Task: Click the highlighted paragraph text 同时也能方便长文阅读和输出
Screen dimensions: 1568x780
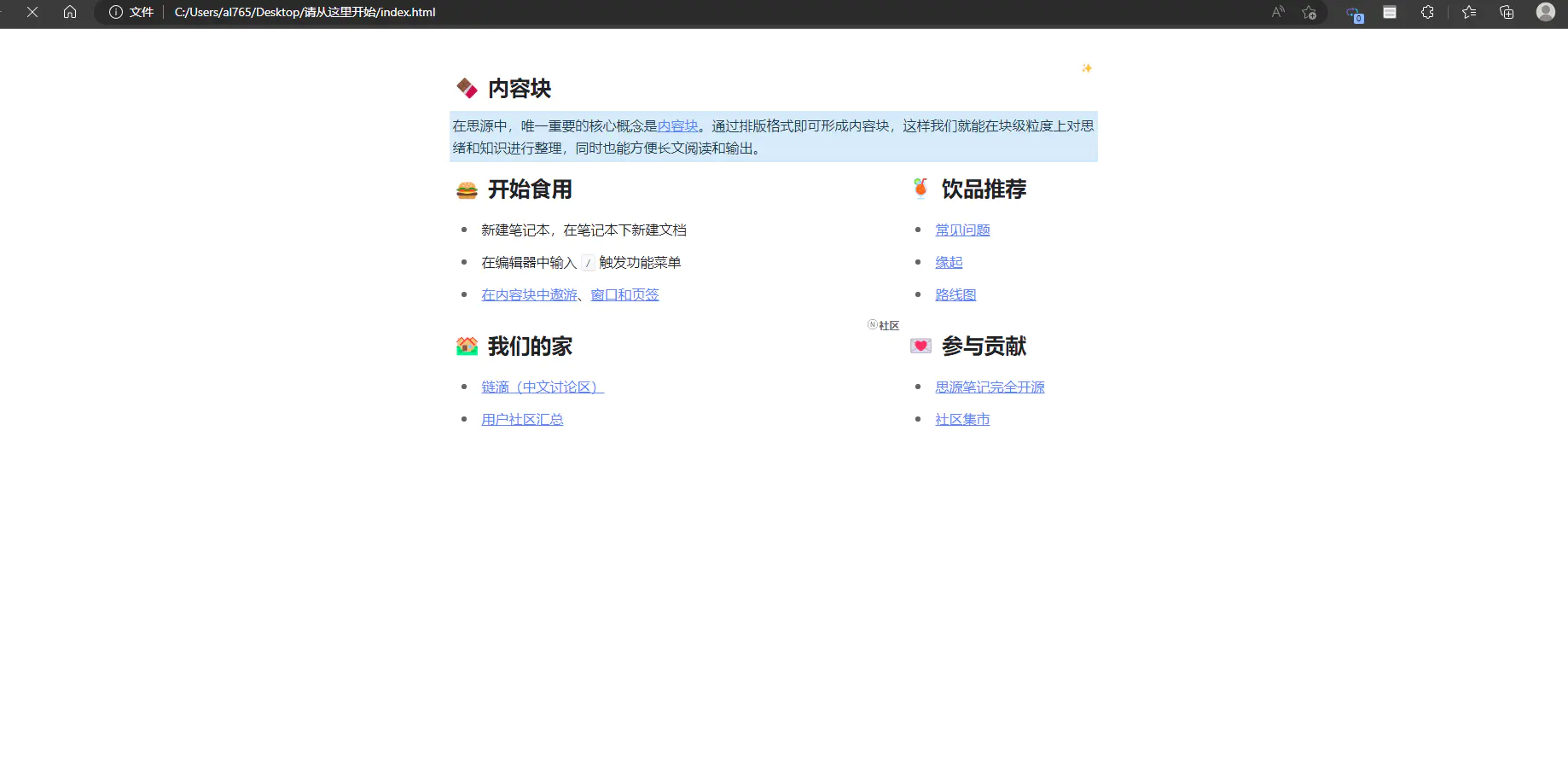Action: tap(664, 148)
